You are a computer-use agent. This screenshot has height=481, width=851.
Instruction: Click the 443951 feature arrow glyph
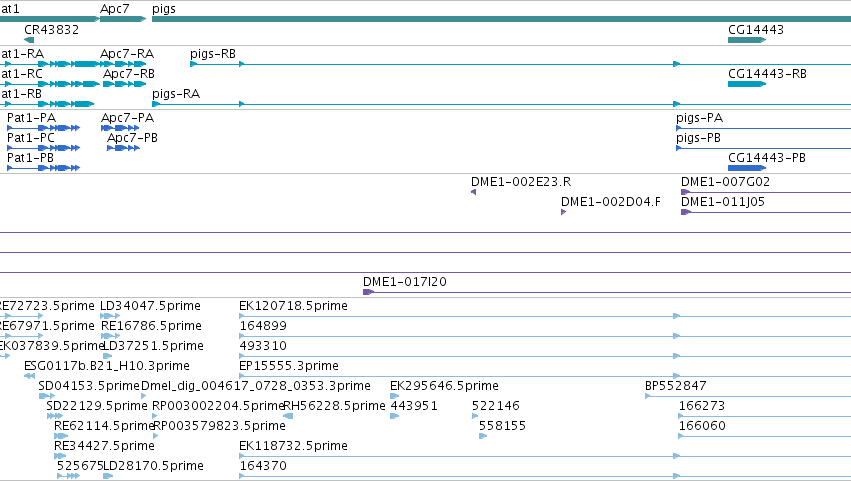coord(395,416)
